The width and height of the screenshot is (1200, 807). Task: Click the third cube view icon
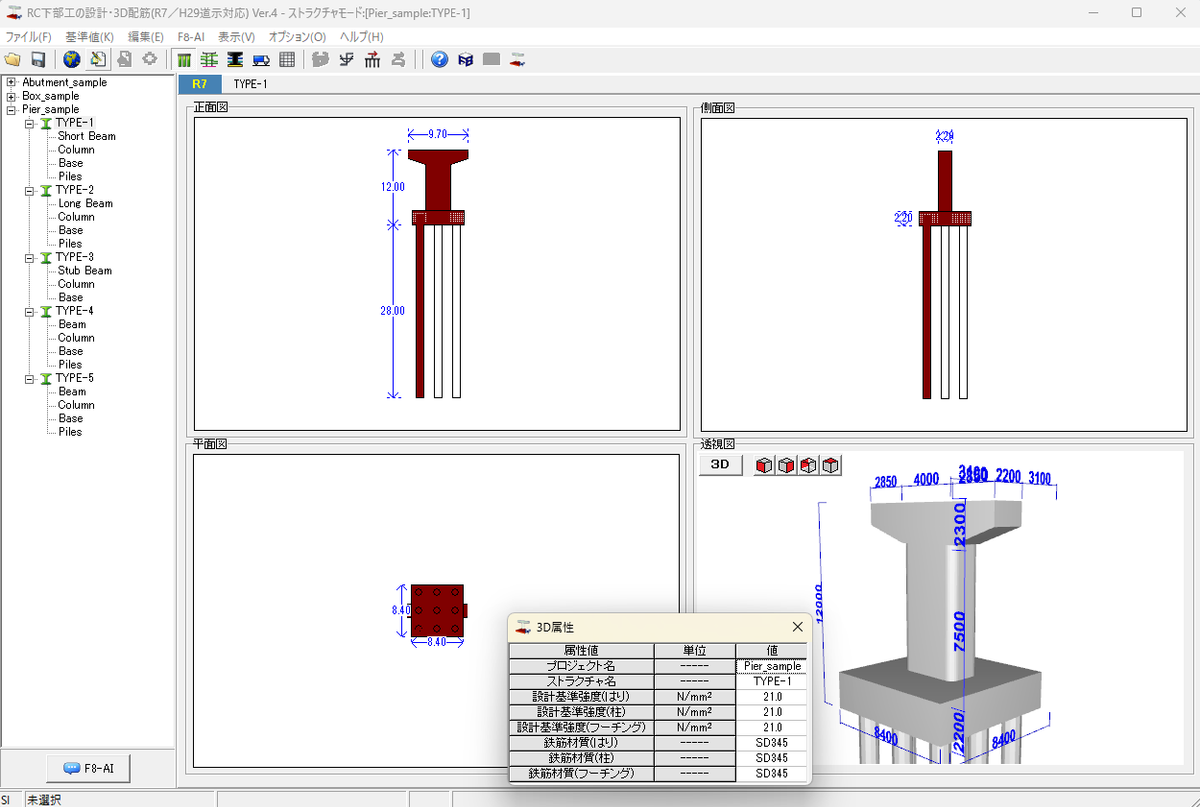[x=808, y=465]
